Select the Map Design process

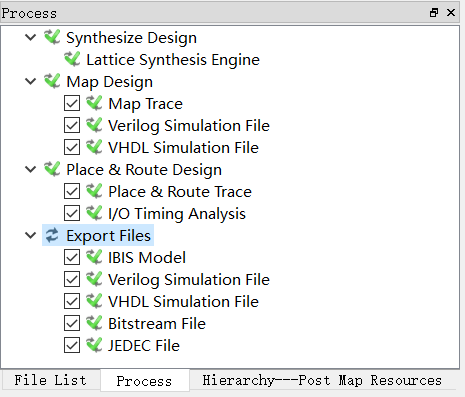click(109, 82)
